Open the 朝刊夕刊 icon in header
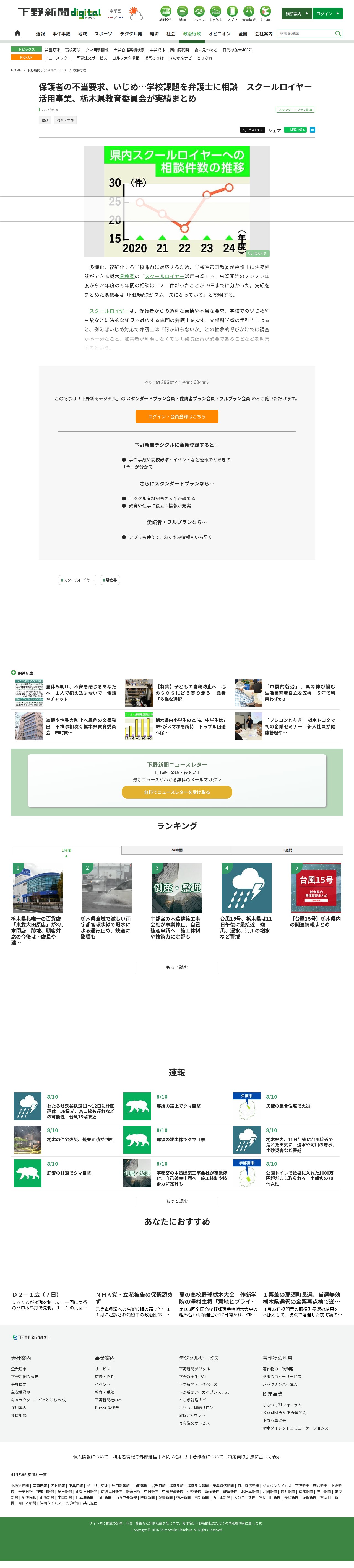The image size is (354, 1568). coord(166,13)
